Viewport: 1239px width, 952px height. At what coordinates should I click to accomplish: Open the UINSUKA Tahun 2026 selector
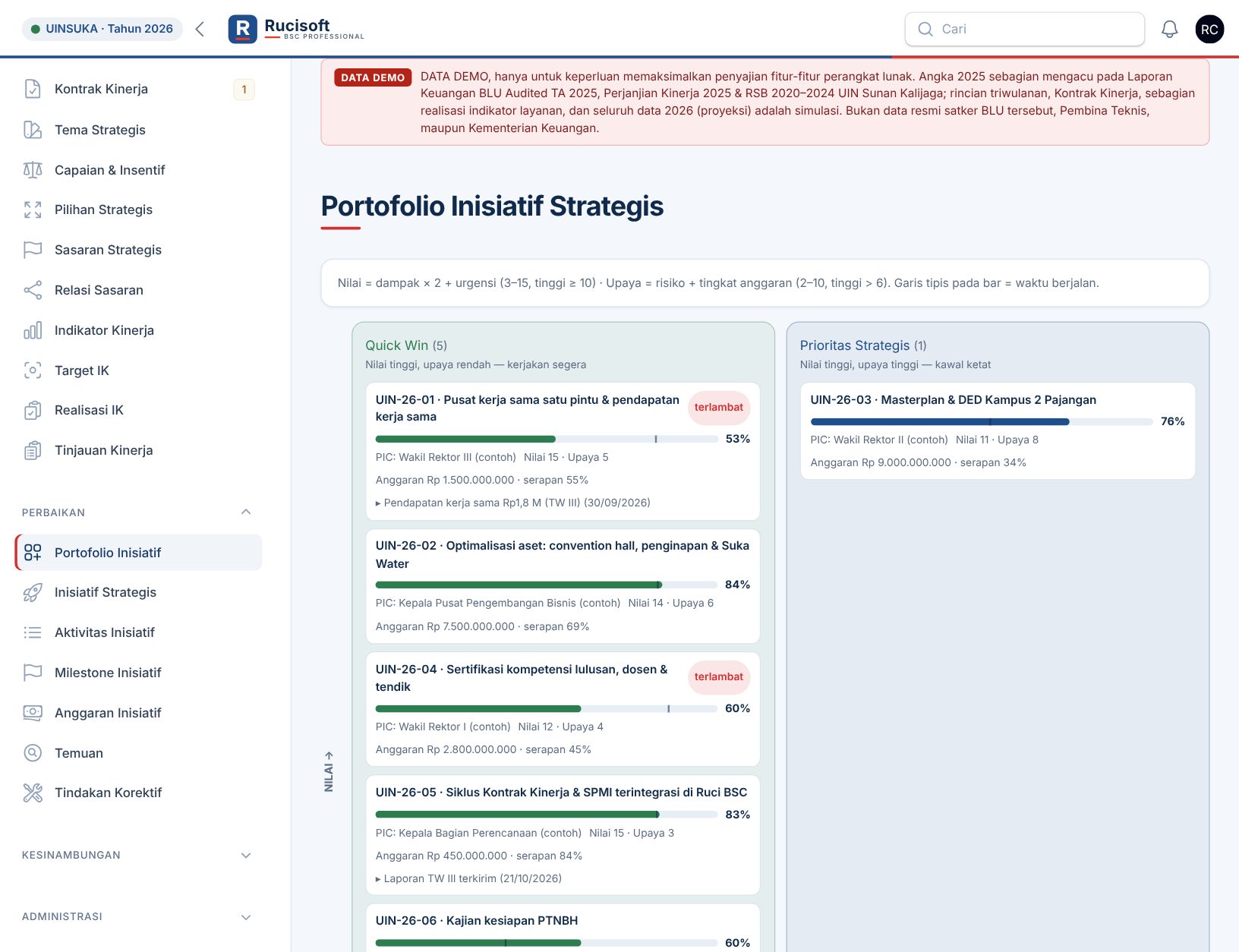click(102, 29)
